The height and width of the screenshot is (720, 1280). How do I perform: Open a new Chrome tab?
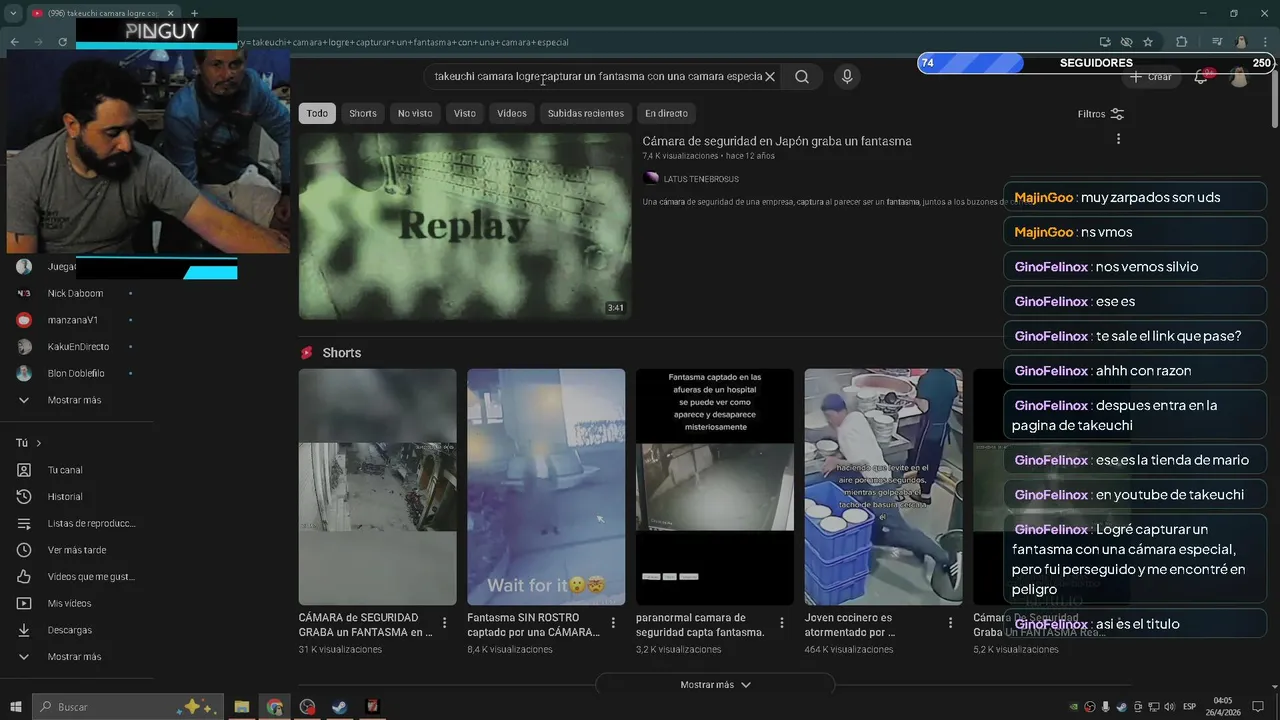point(194,13)
